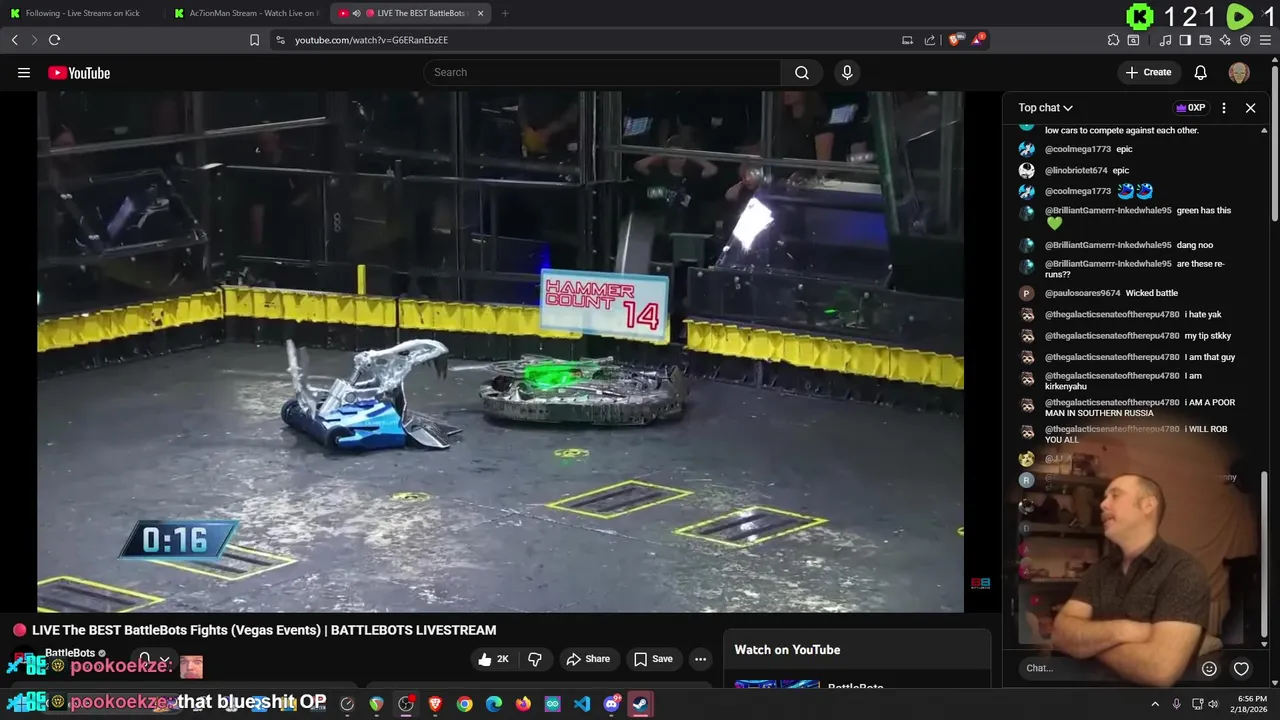Show hidden system tray icons chevron
This screenshot has width=1280, height=720.
tap(1155, 704)
